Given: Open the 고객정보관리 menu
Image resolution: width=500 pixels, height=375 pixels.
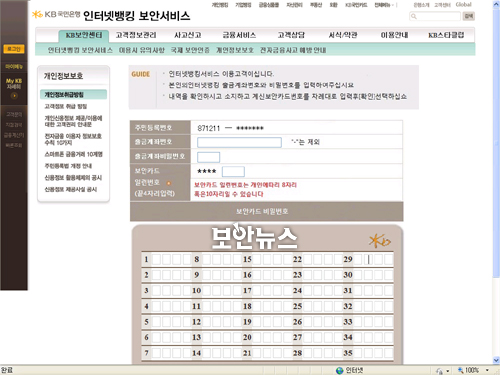Looking at the screenshot, I should pos(136,35).
